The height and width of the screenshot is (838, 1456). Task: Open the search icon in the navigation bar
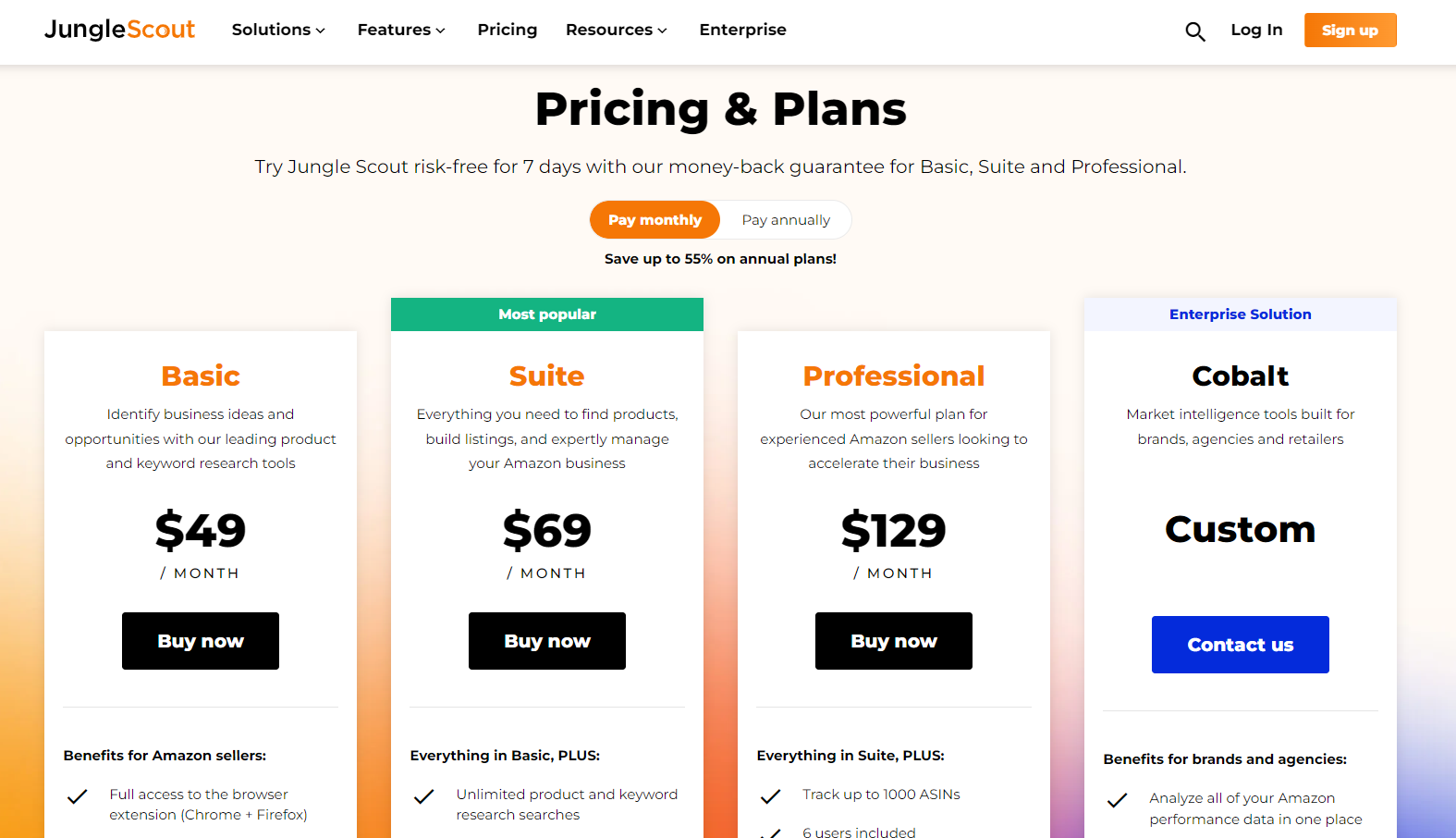tap(1195, 31)
